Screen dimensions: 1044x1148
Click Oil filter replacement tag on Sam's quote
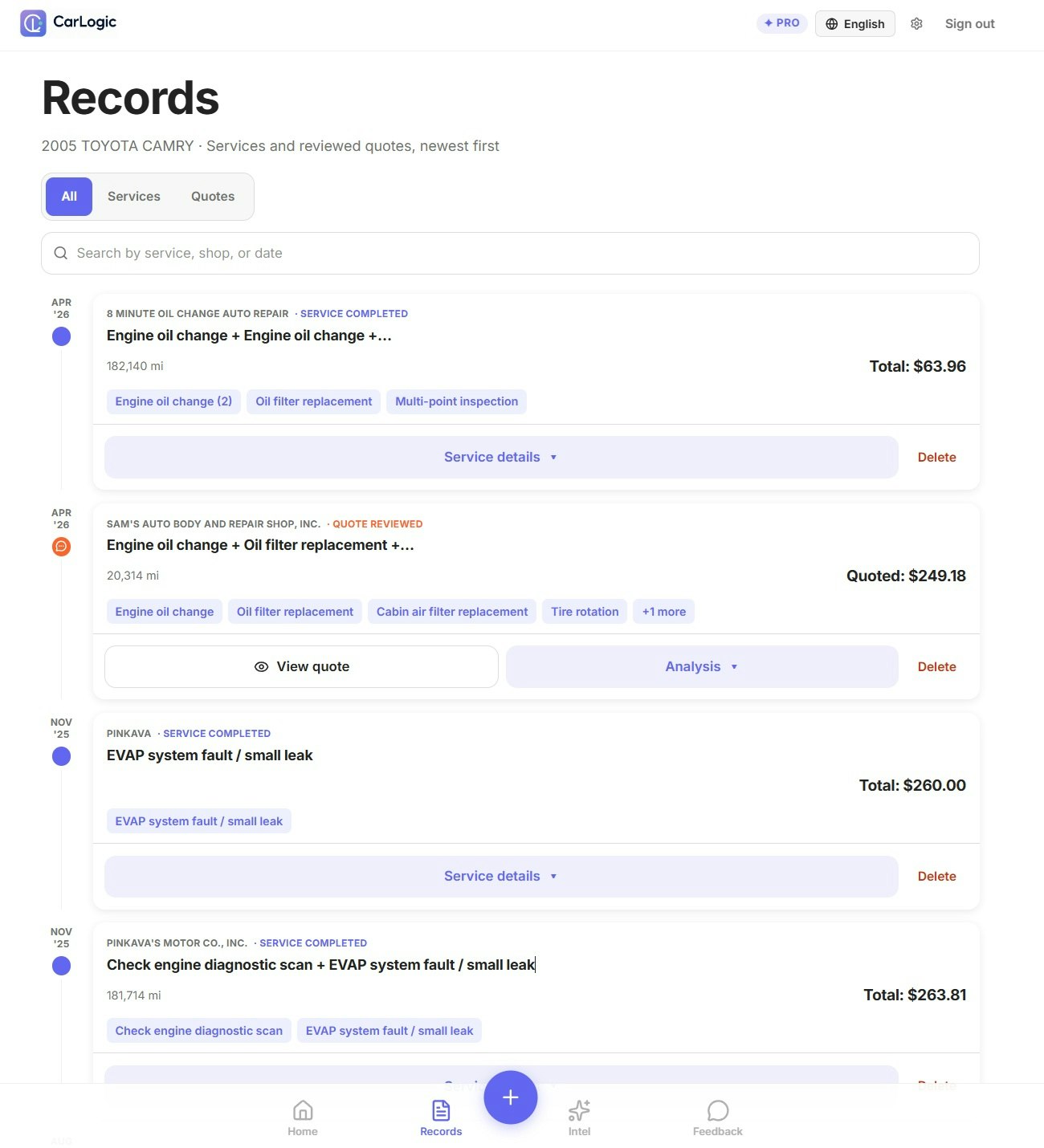tap(295, 612)
